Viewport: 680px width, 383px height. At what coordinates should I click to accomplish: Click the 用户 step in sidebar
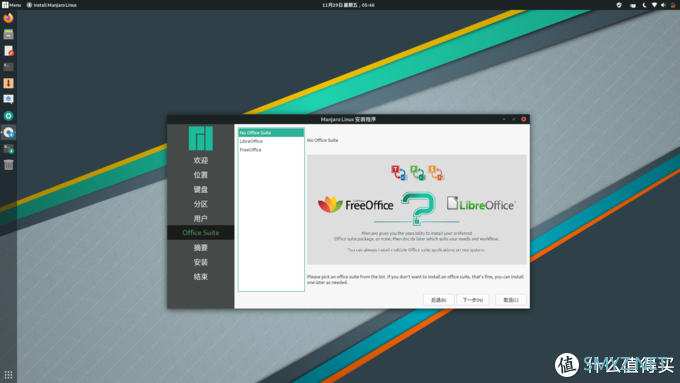pyautogui.click(x=200, y=218)
